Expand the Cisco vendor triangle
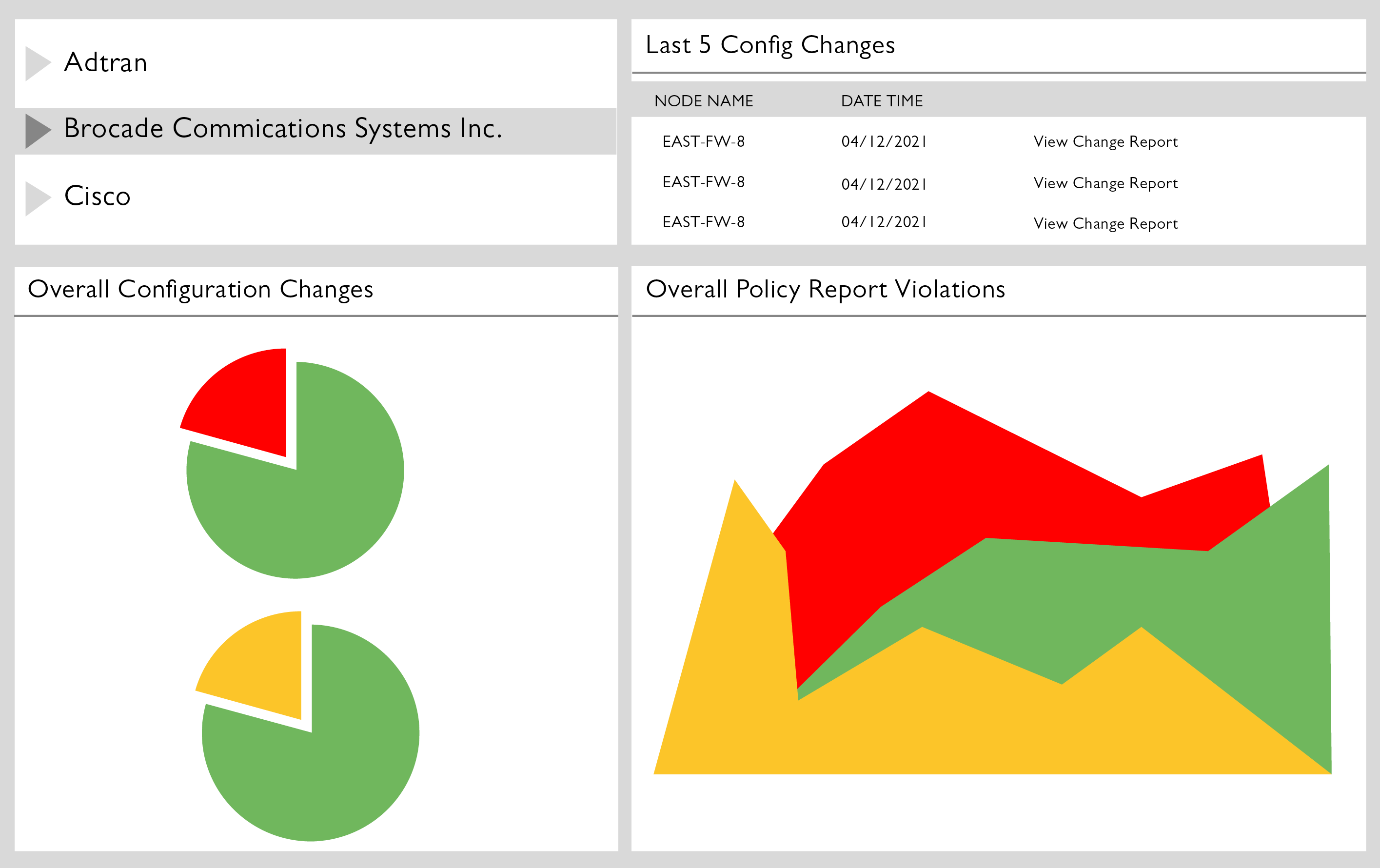 click(x=38, y=199)
